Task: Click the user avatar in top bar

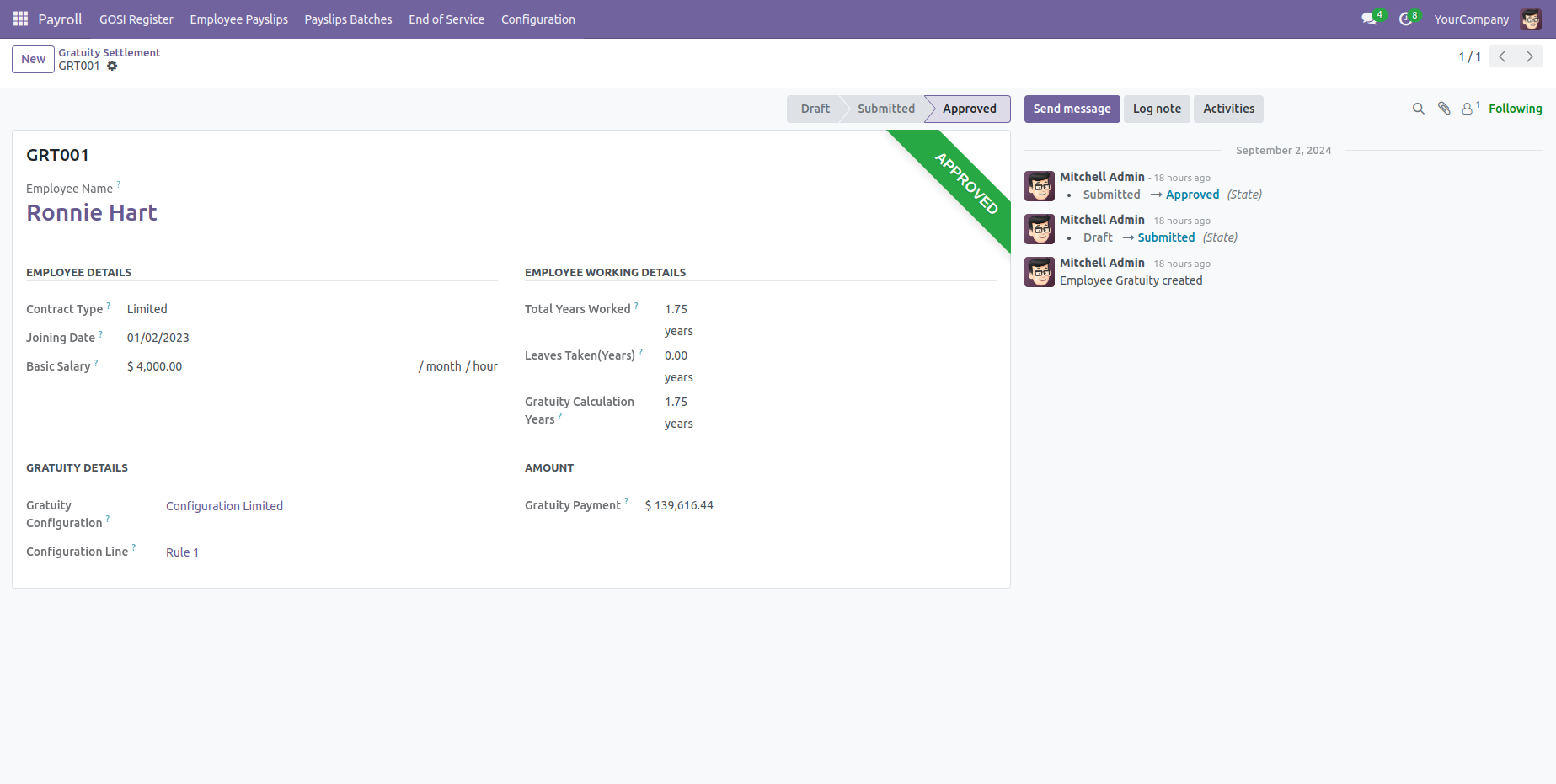Action: [x=1531, y=19]
